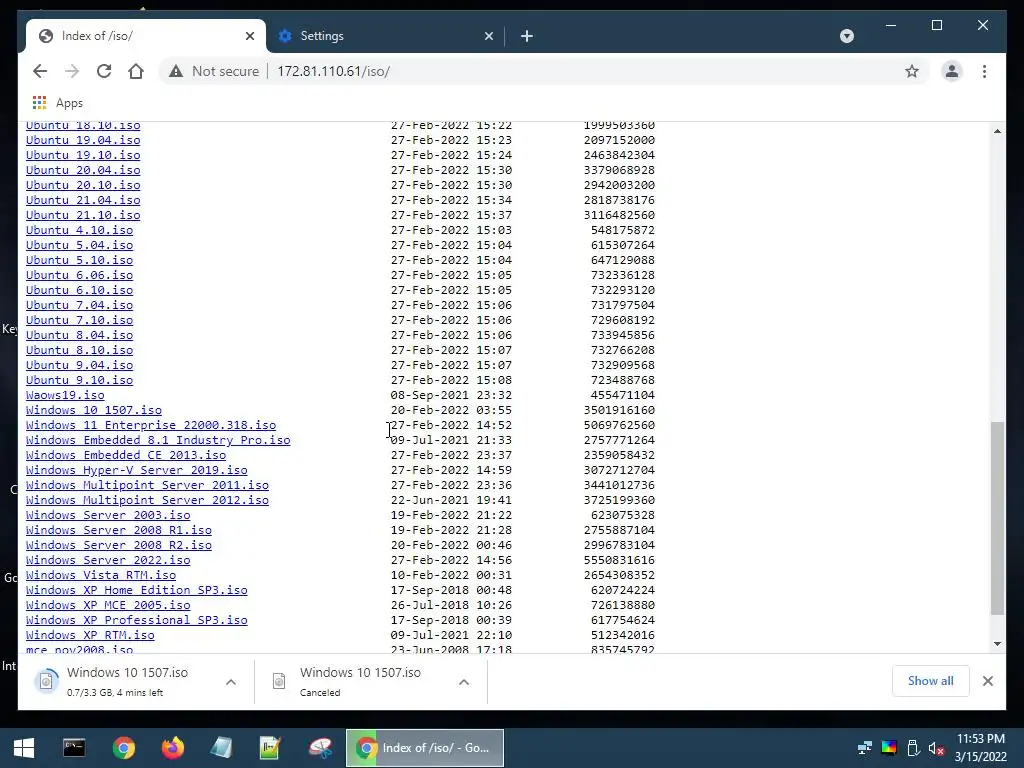
Task: Select the Index of /iso/ tab
Action: 146,36
